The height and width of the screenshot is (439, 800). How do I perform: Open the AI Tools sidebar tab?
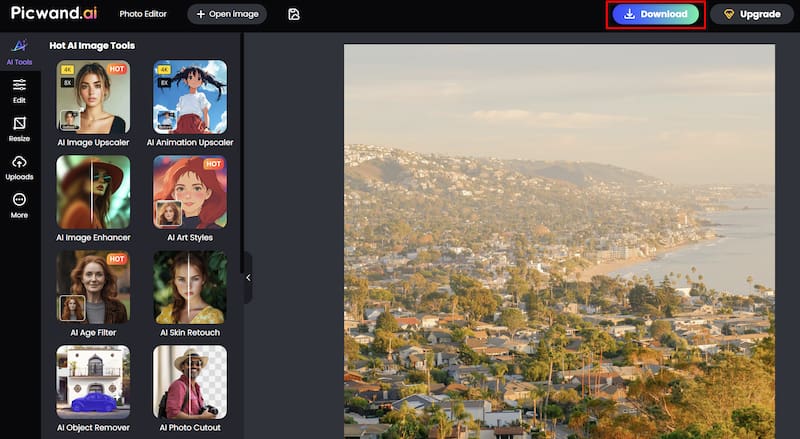[x=19, y=50]
